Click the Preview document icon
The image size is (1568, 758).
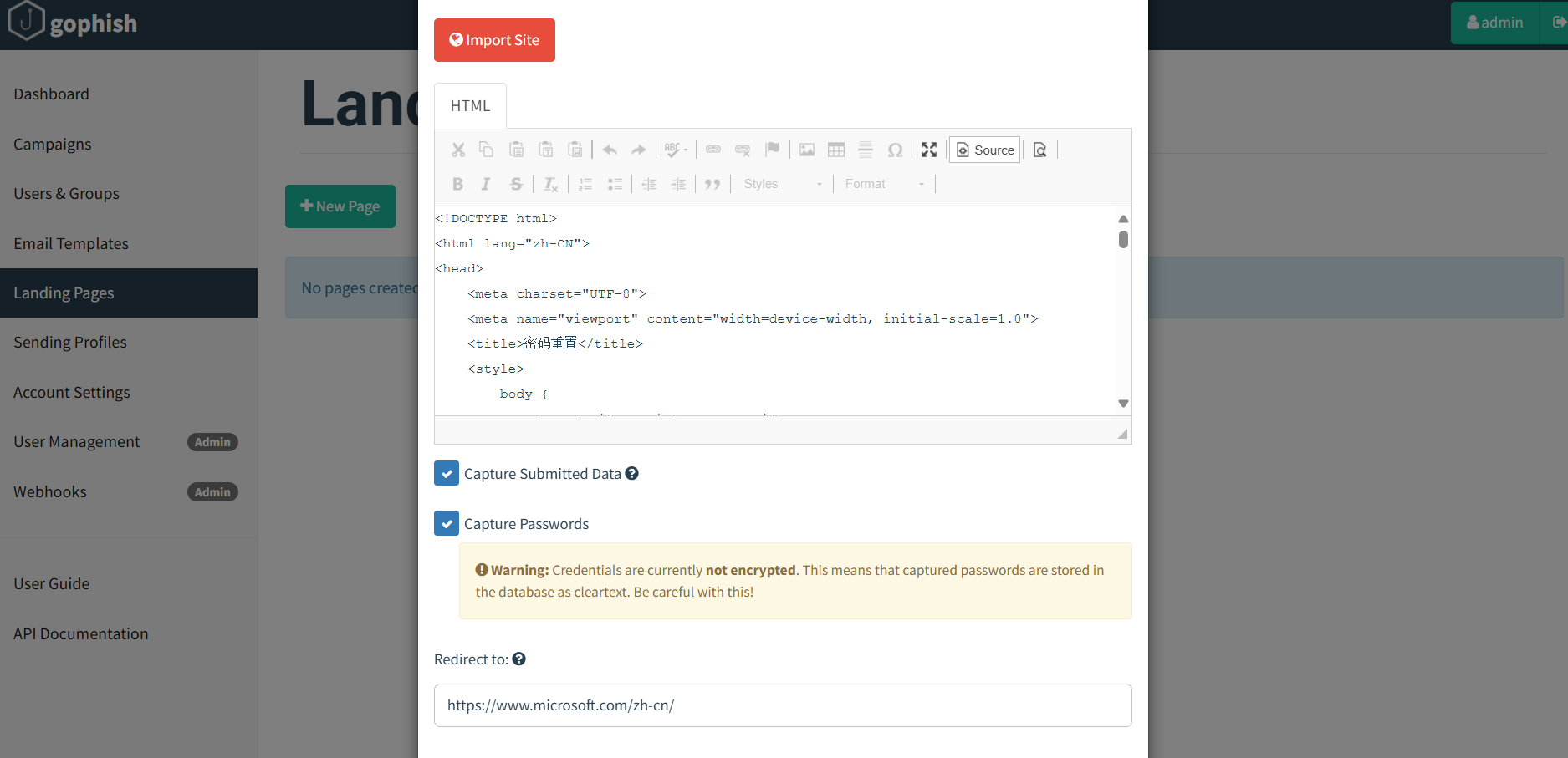click(x=1039, y=150)
